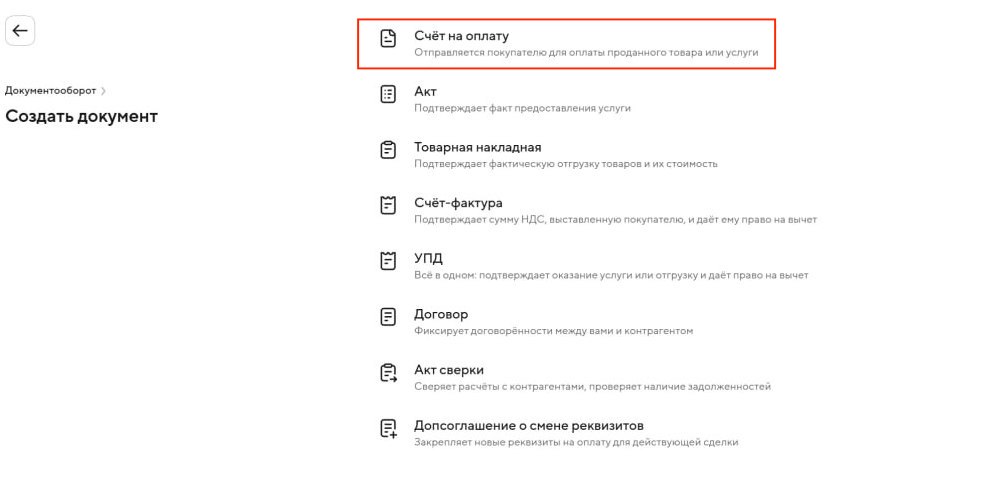This screenshot has width=986, height=490.
Task: Choose the Акт document option
Action: tap(426, 92)
